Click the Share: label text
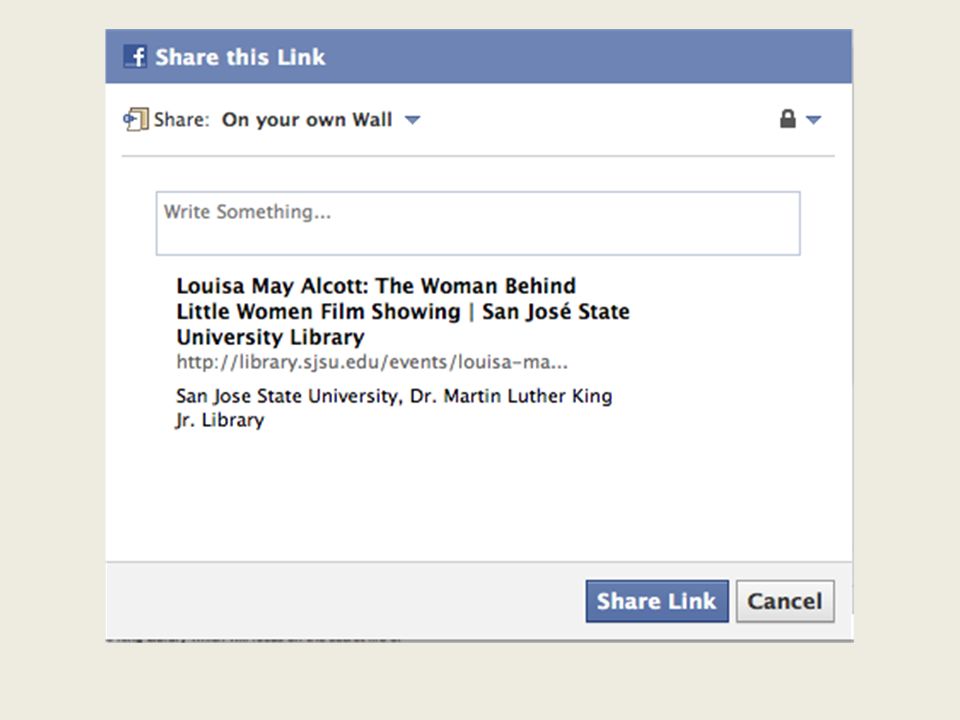Viewport: 960px width, 720px height. pyautogui.click(x=181, y=119)
